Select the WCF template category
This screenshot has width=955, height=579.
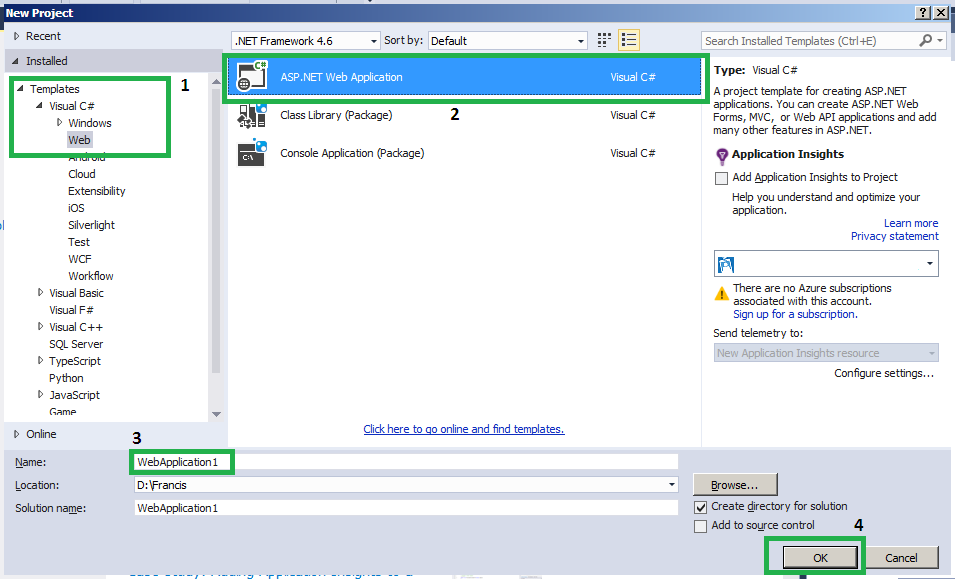click(x=80, y=259)
